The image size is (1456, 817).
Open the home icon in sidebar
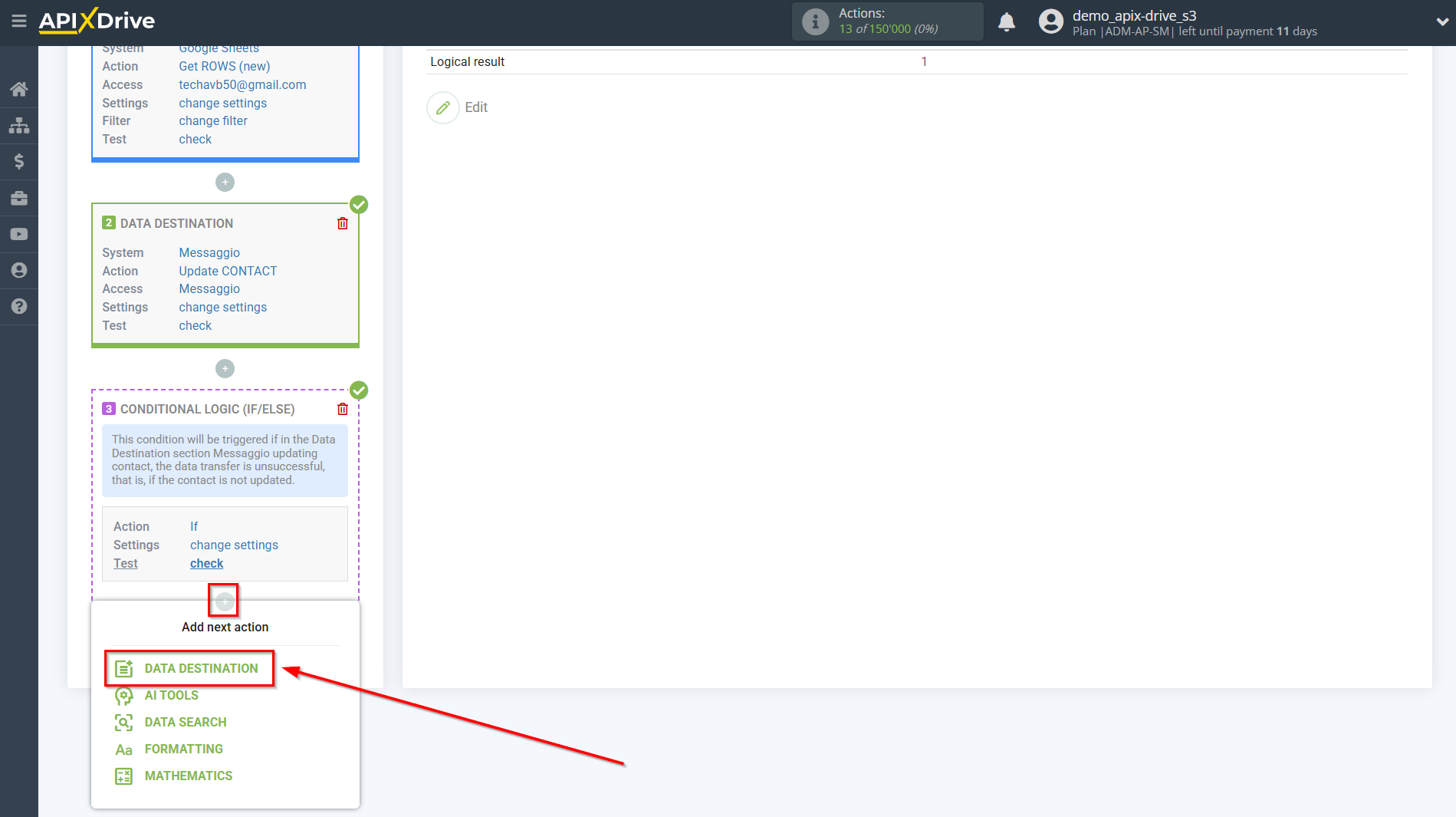[x=19, y=89]
